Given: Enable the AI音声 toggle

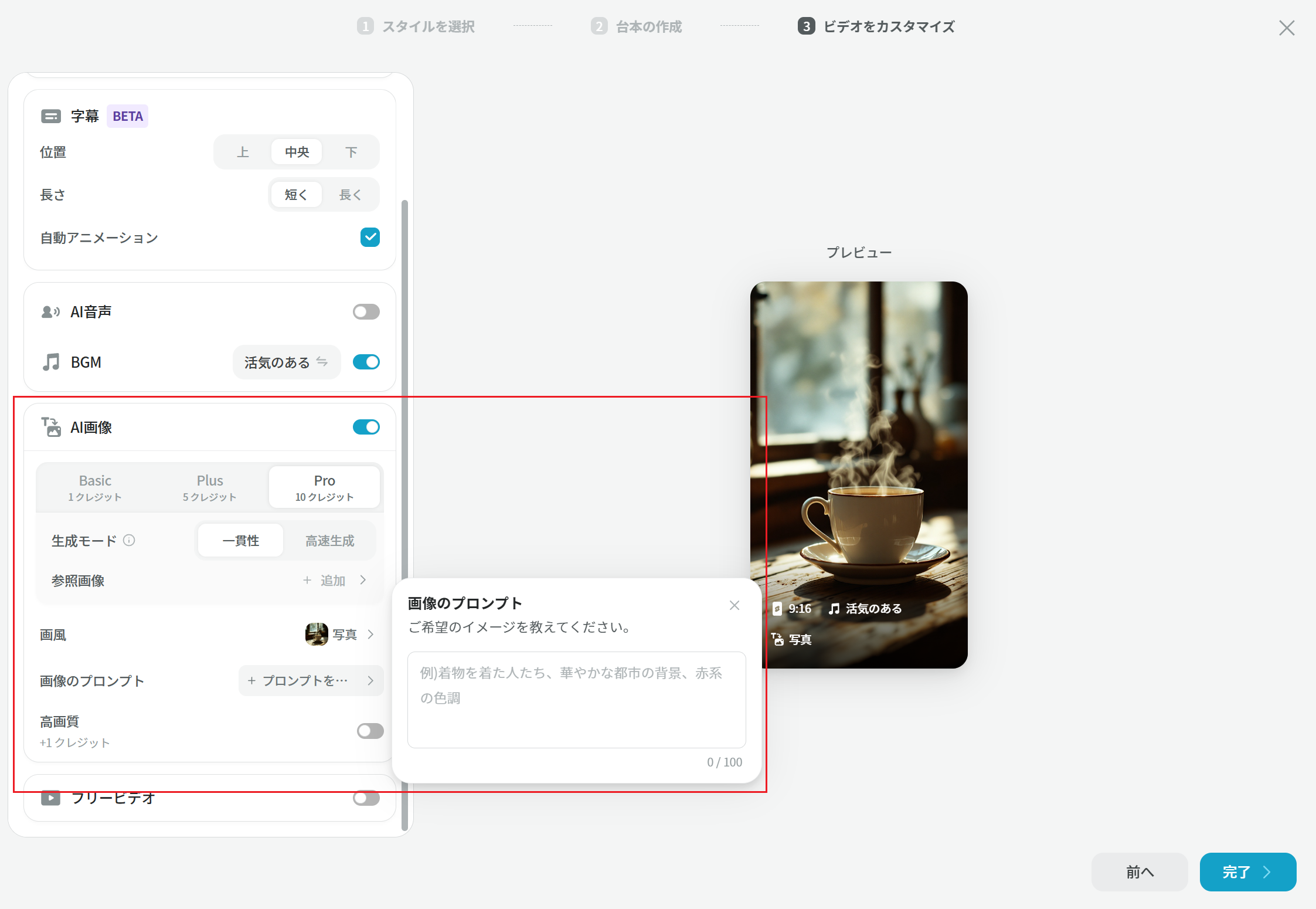Looking at the screenshot, I should click(366, 312).
